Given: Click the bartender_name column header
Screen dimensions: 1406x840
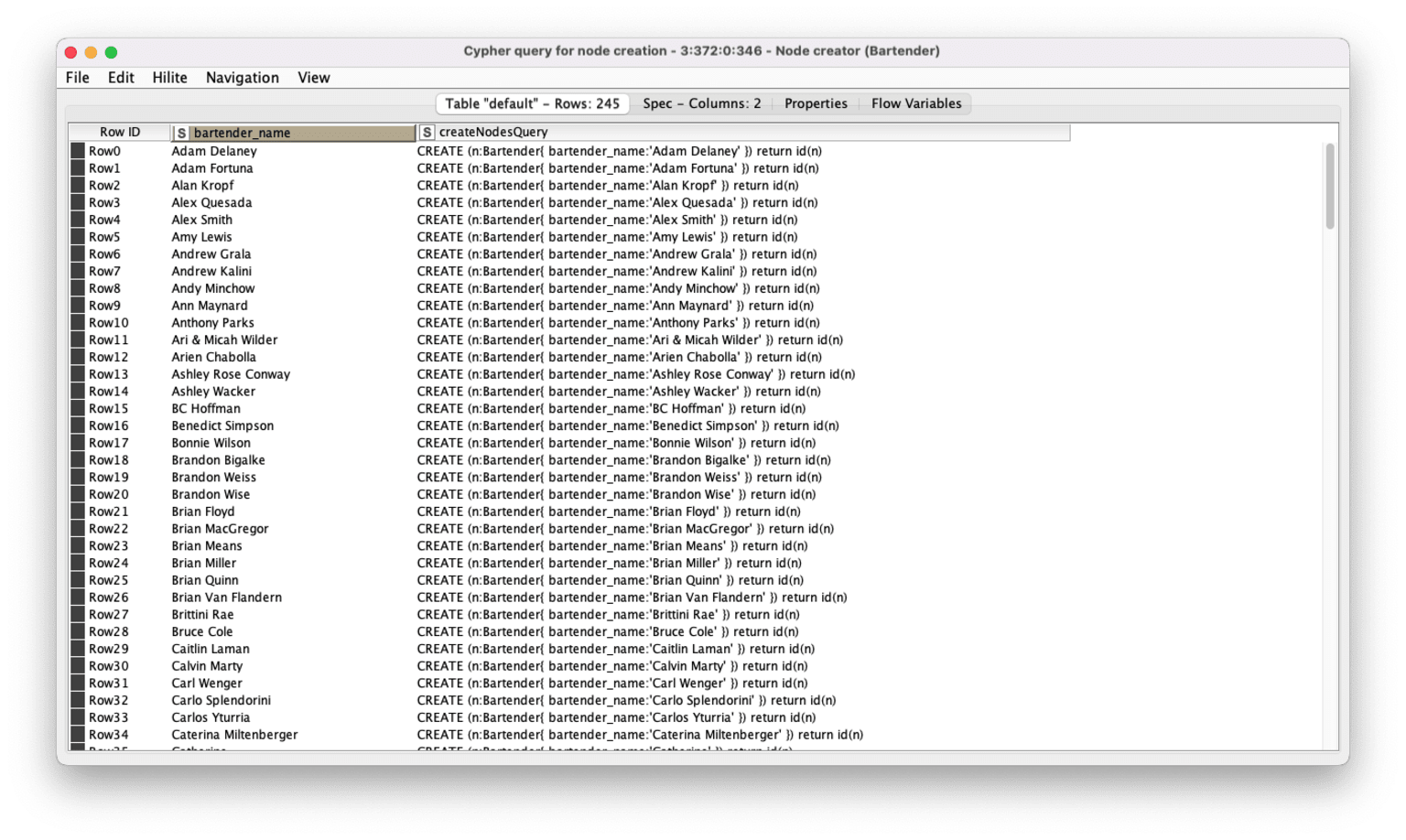Looking at the screenshot, I should click(293, 133).
